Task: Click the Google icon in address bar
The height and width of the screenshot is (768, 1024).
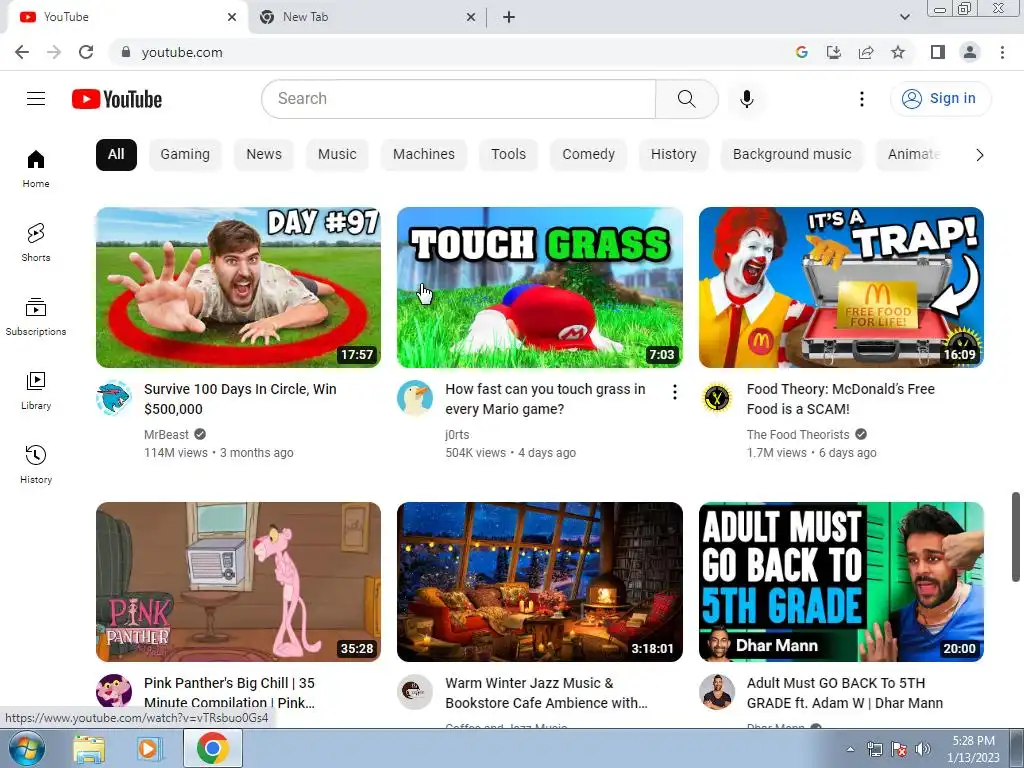Action: [802, 52]
